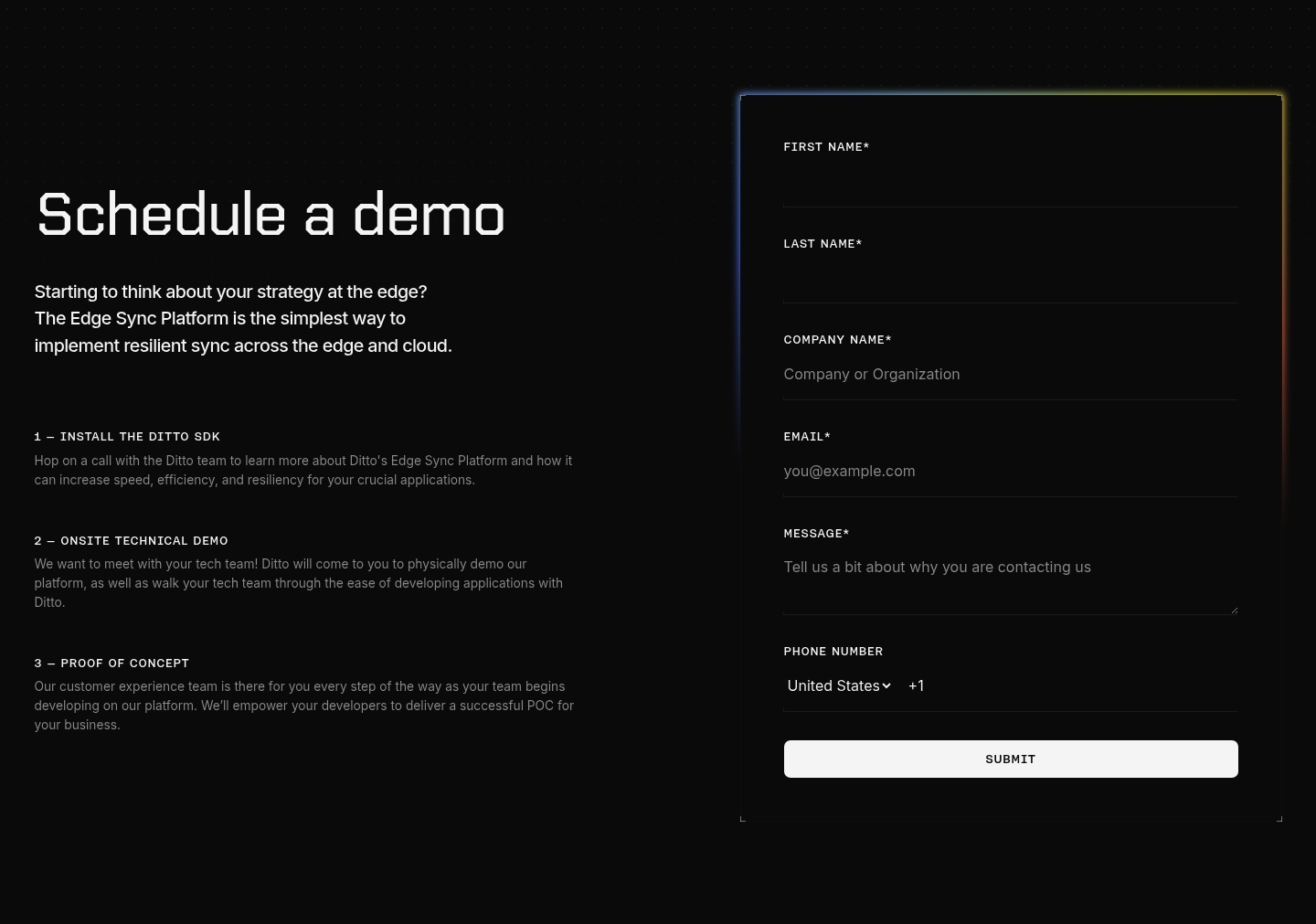The height and width of the screenshot is (924, 1316).
Task: Click text 'Our customer experience team is there'
Action: pos(304,706)
